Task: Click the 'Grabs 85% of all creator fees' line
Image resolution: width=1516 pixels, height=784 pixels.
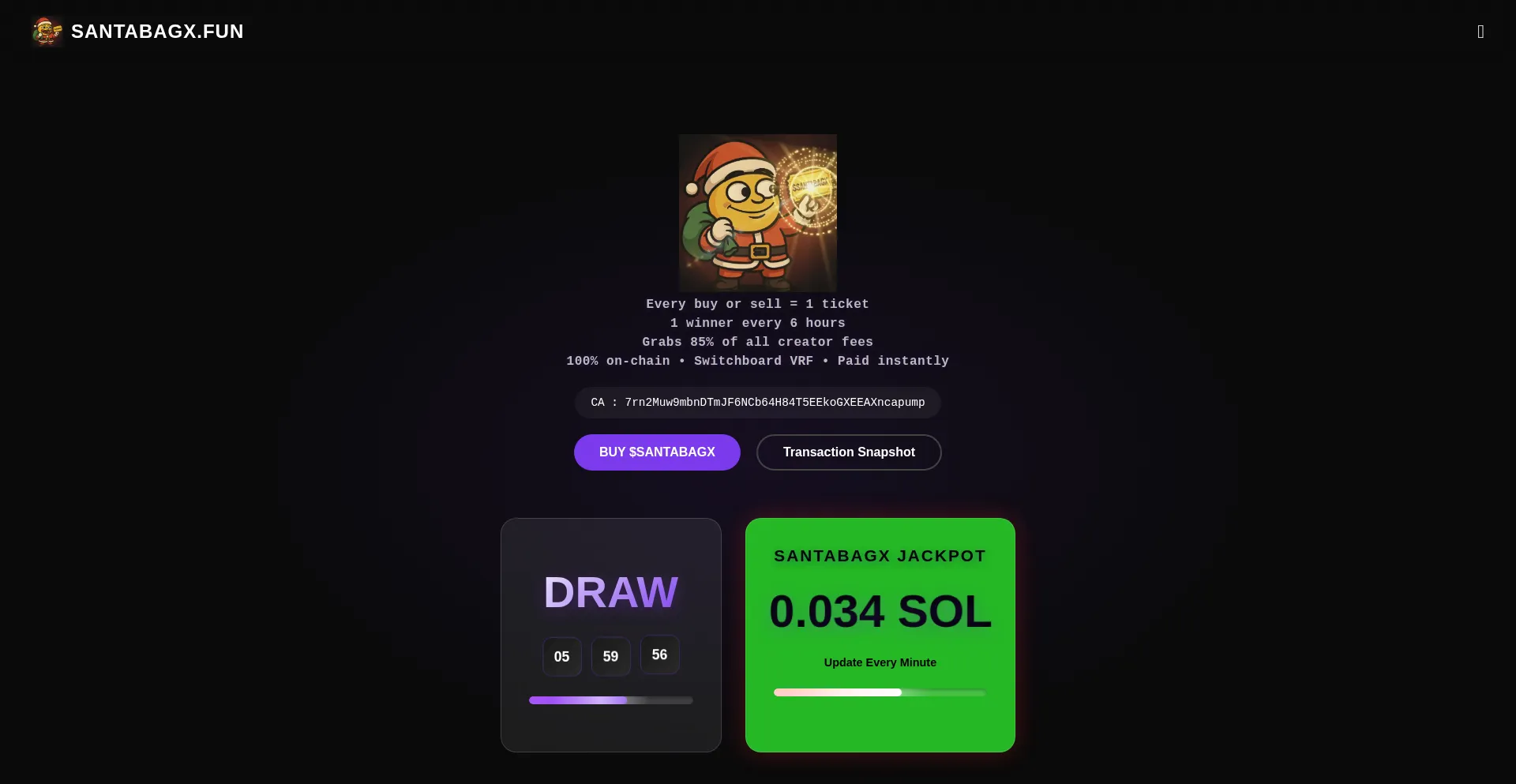Action: 758,342
